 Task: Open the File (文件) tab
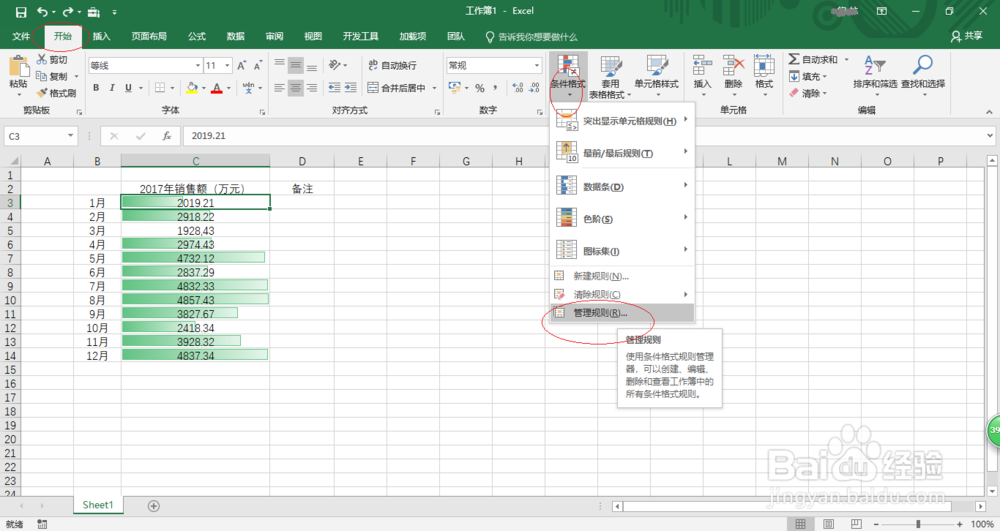21,36
